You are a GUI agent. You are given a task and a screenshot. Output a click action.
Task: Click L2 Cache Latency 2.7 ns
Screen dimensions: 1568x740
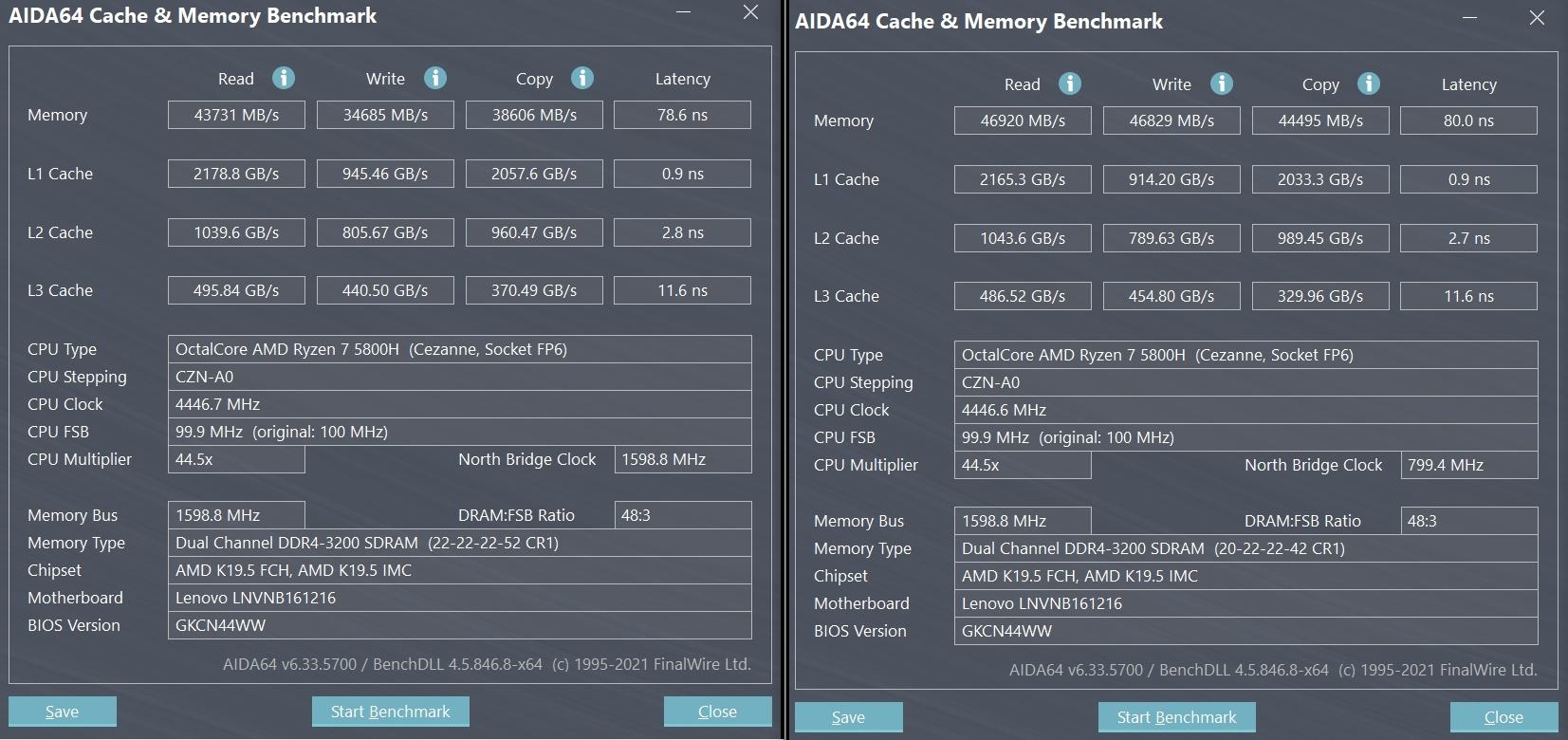(1469, 238)
